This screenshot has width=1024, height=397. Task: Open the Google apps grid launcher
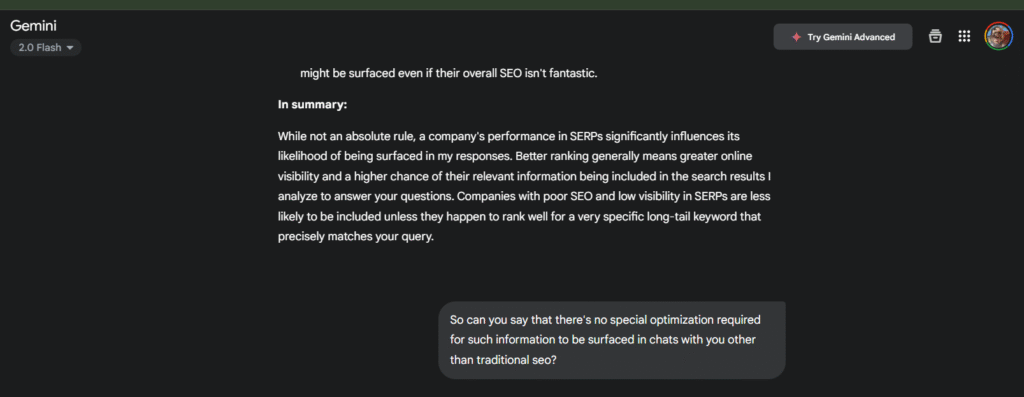coord(964,37)
